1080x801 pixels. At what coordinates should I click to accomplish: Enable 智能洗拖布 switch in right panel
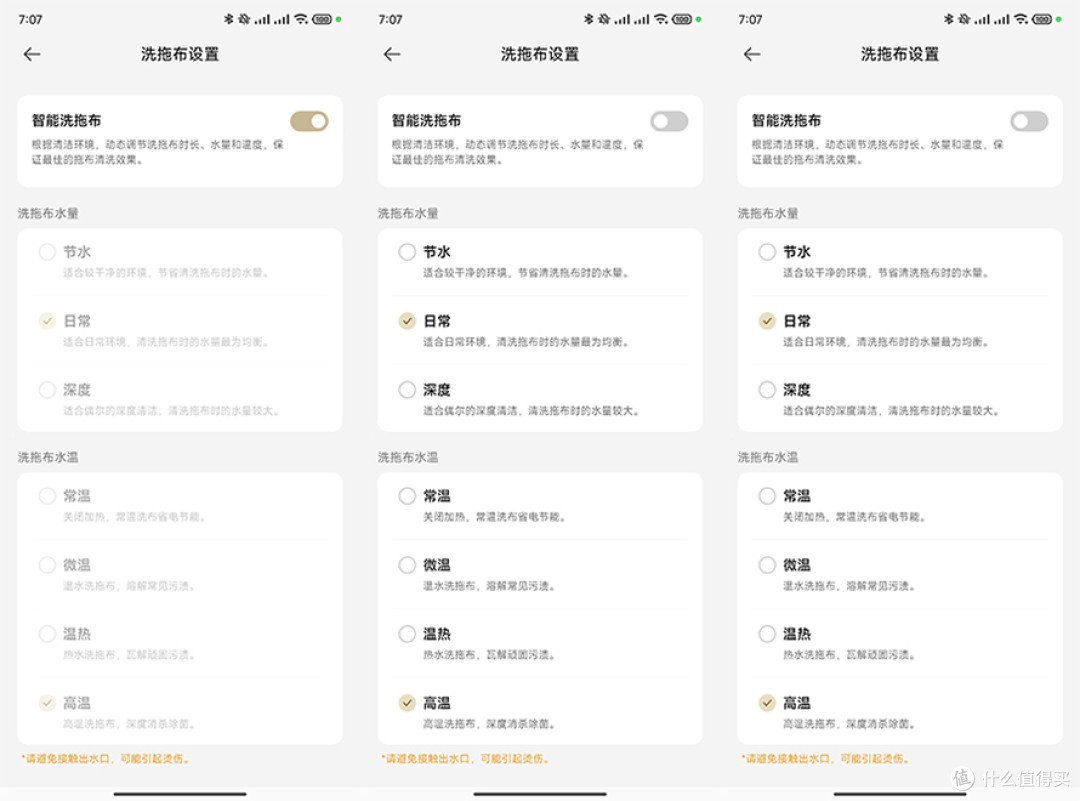[x=1030, y=122]
